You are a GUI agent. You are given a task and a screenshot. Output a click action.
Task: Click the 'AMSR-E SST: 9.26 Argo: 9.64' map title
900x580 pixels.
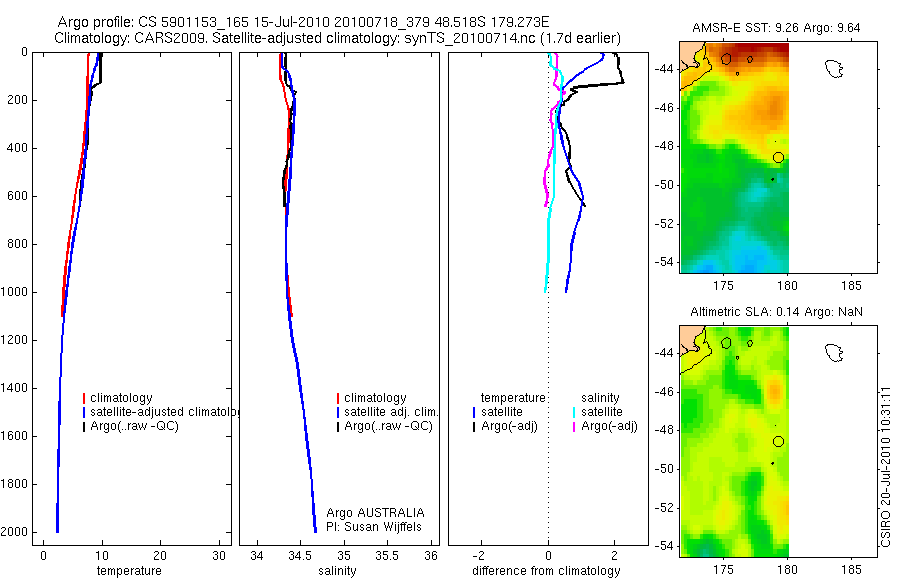[776, 28]
